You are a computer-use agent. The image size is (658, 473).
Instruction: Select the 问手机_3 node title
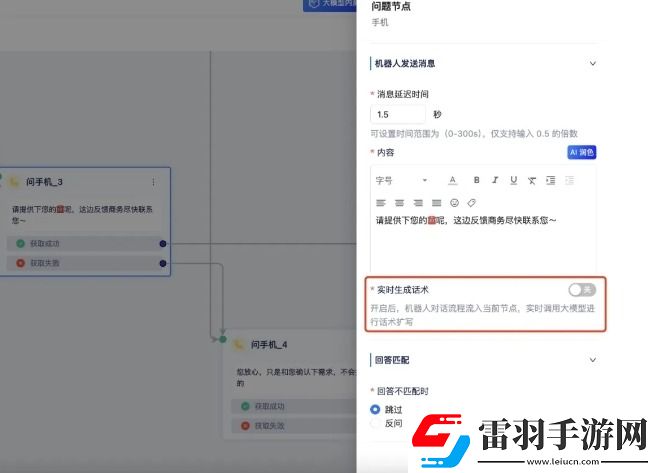tap(44, 182)
